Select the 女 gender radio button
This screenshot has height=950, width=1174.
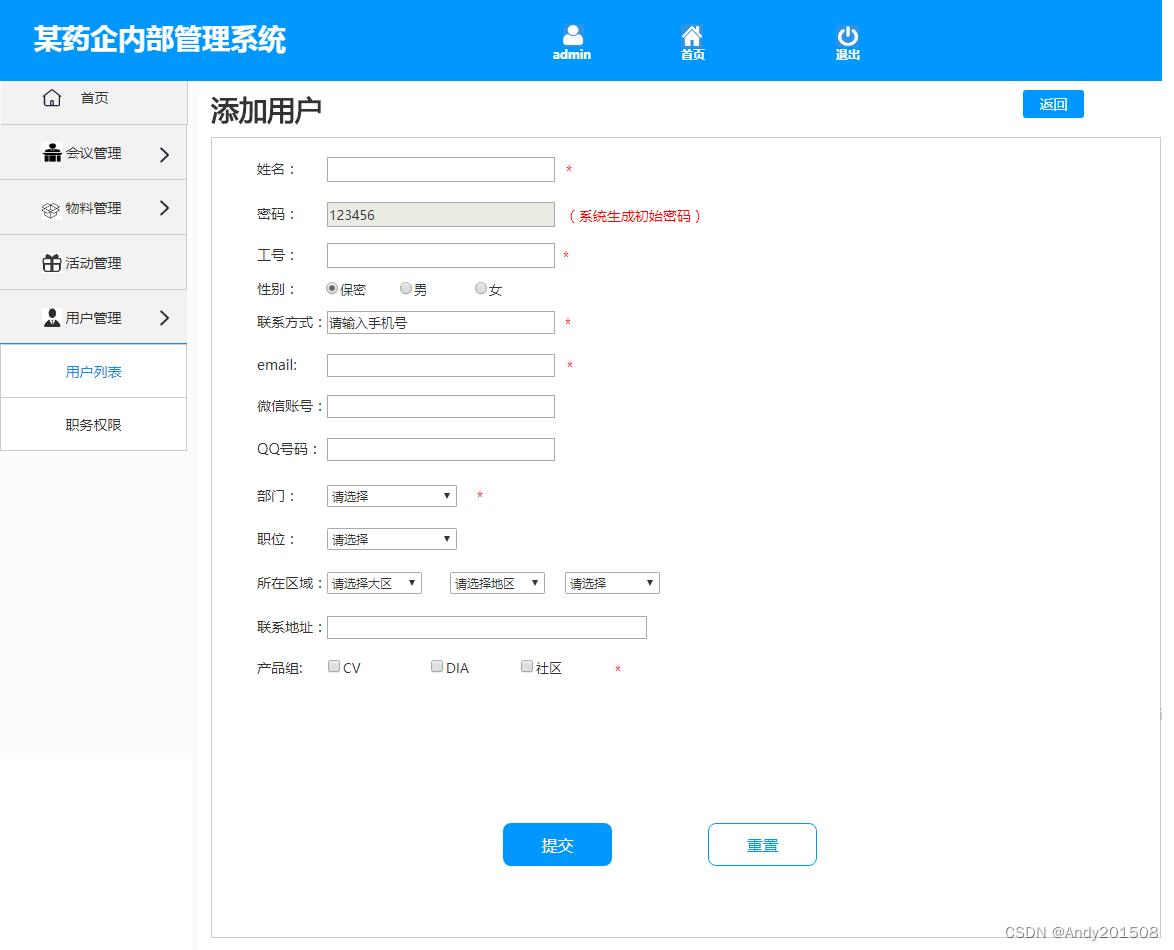481,288
